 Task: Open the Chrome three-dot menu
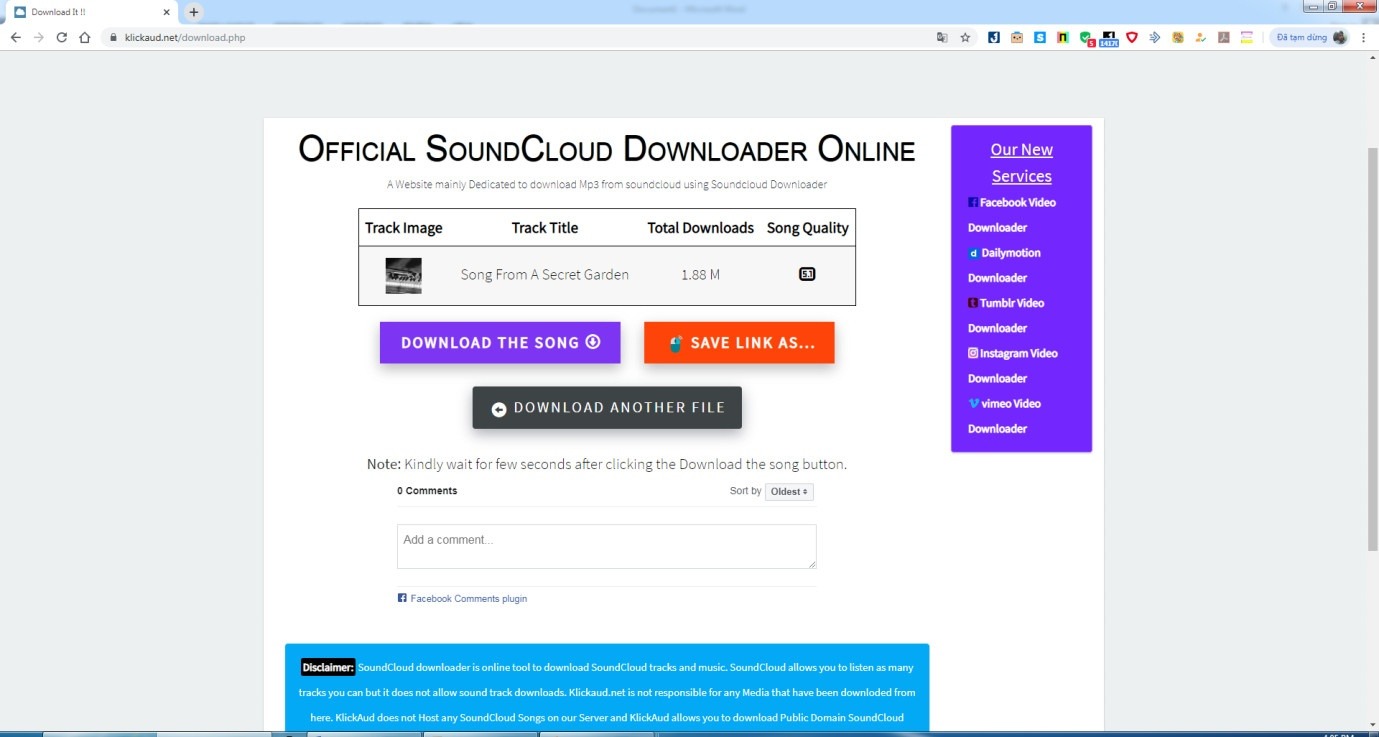point(1364,37)
